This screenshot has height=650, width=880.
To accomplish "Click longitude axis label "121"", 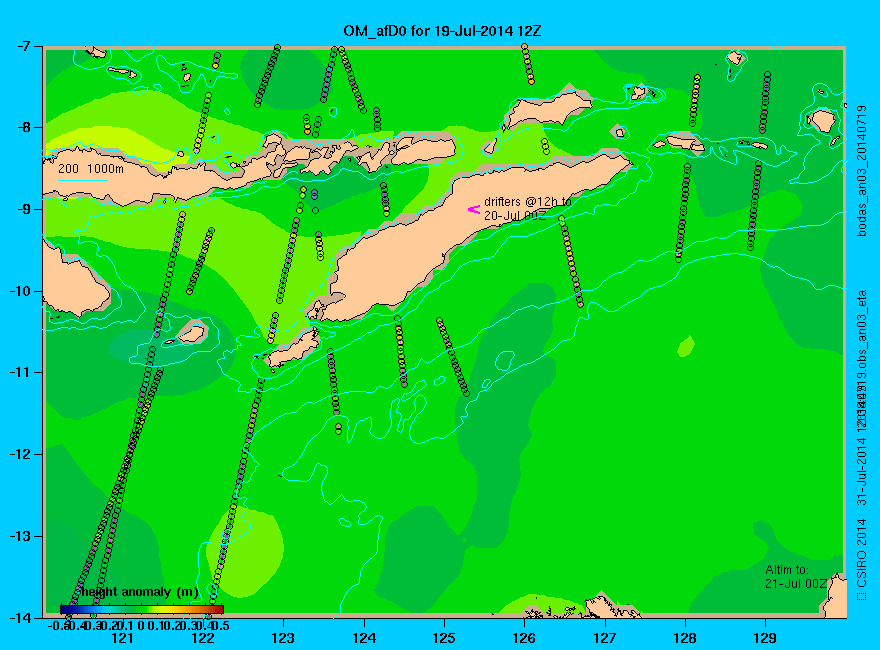I will point(122,638).
